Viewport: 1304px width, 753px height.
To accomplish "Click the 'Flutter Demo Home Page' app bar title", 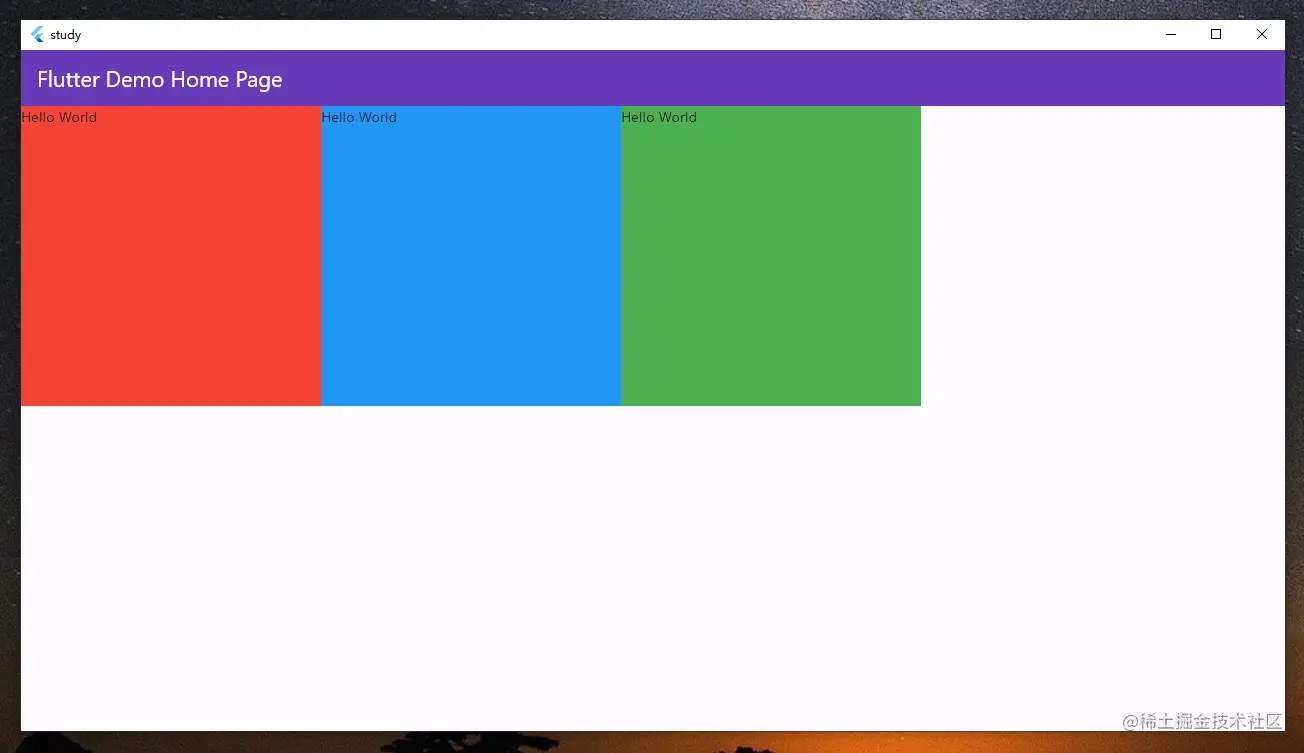I will [x=160, y=79].
